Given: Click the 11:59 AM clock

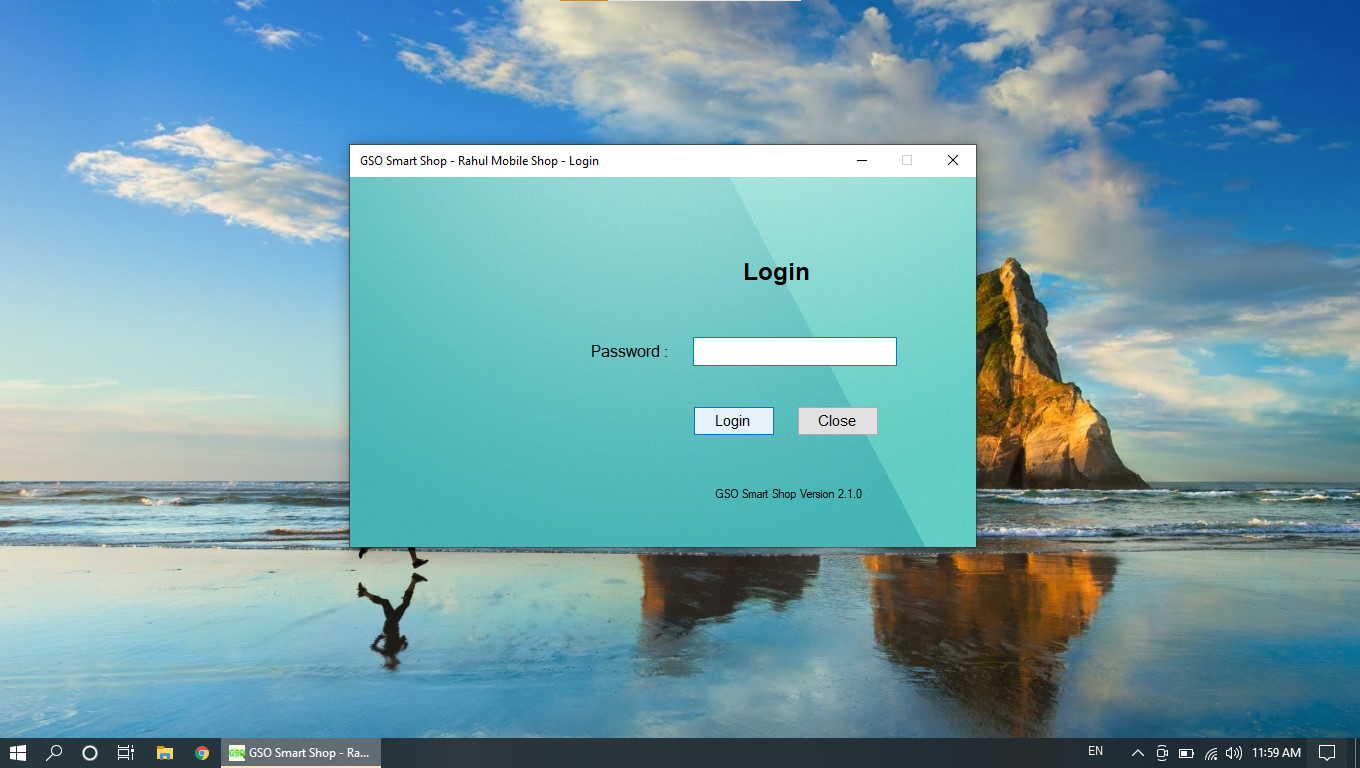Looking at the screenshot, I should tap(1277, 753).
